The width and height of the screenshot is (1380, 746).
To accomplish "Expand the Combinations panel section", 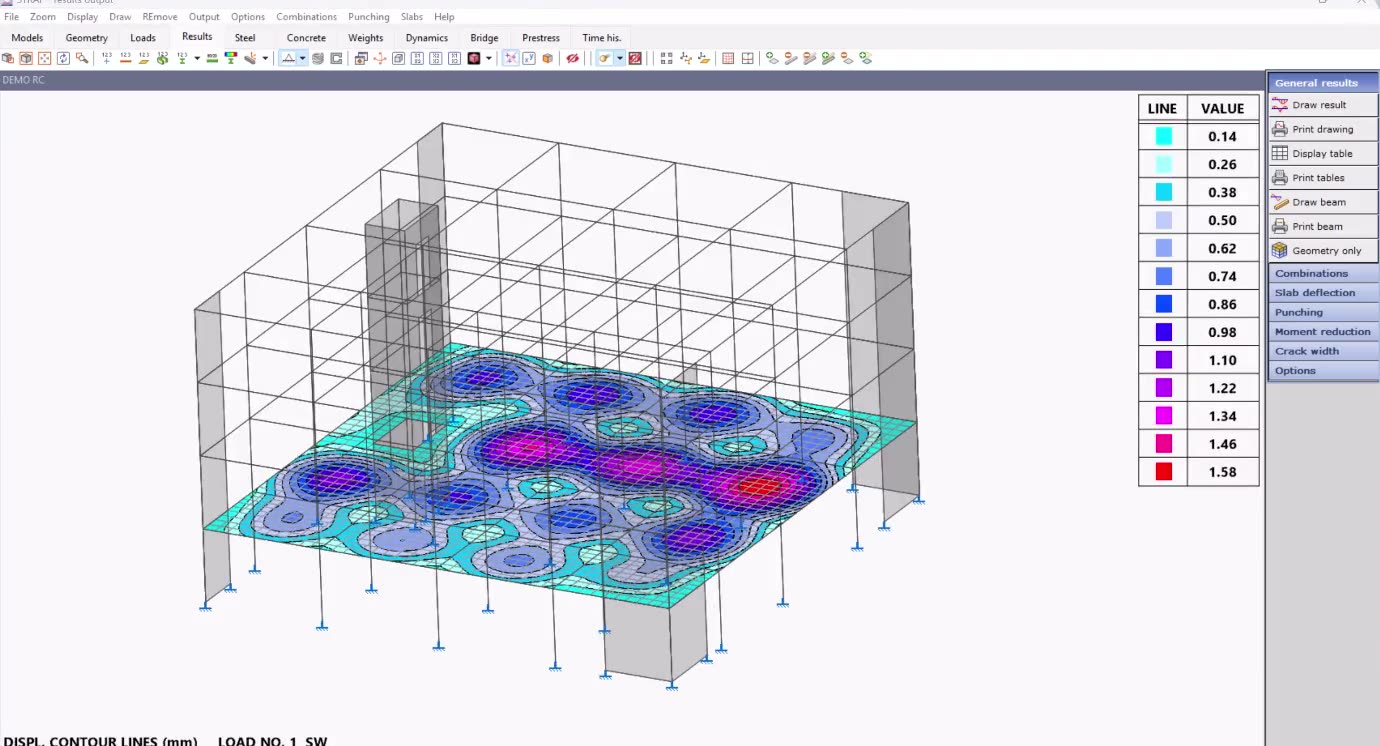I will pos(1323,273).
